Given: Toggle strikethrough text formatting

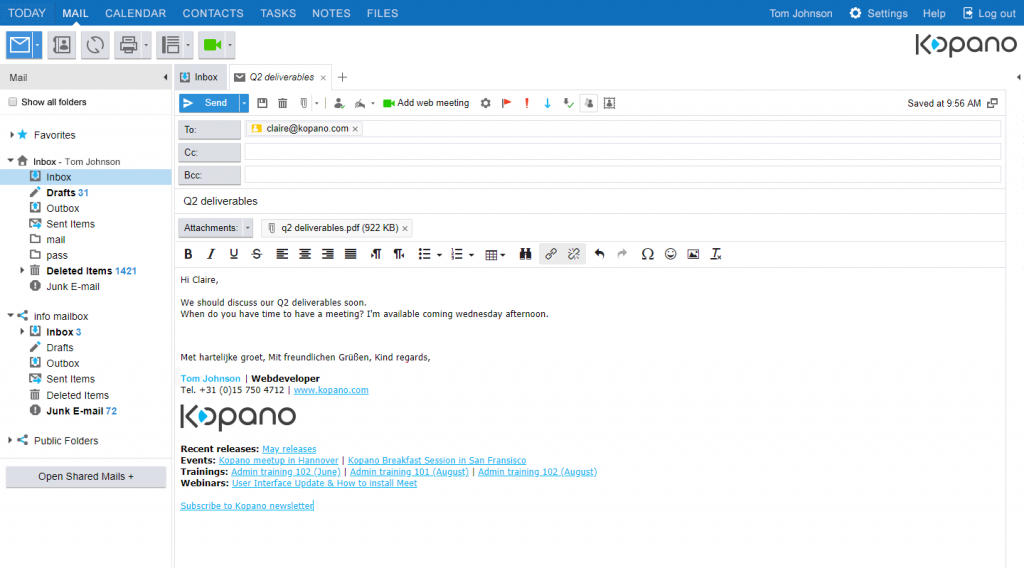Looking at the screenshot, I should coord(256,254).
